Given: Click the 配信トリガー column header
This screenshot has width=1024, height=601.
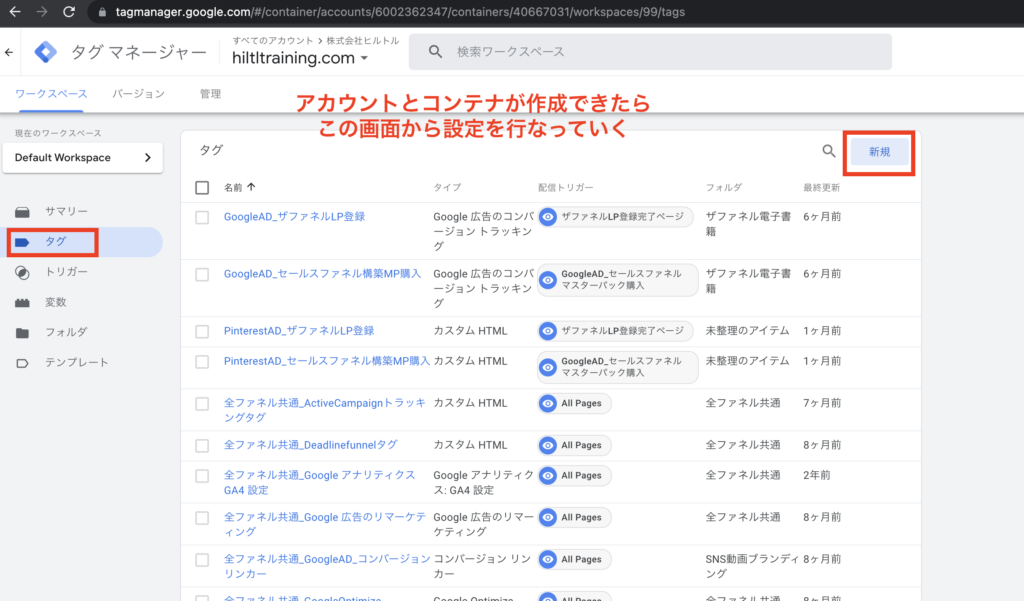Looking at the screenshot, I should [566, 187].
